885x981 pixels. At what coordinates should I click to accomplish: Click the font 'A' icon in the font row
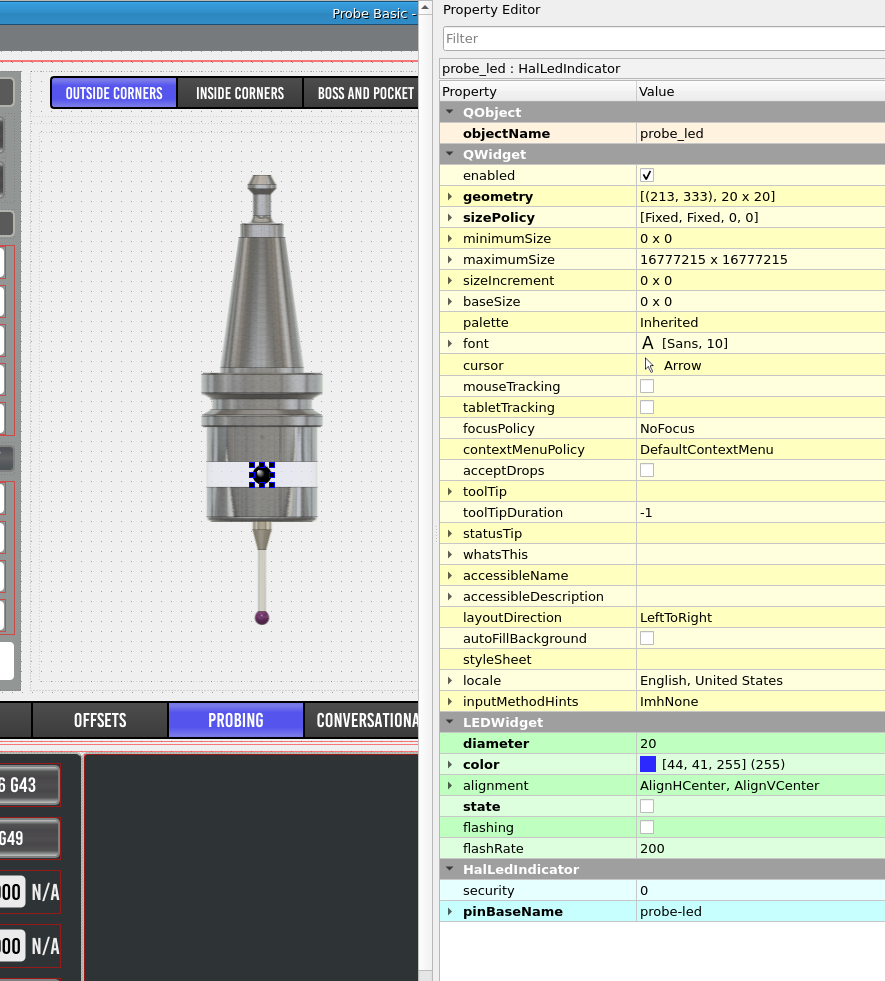click(648, 344)
